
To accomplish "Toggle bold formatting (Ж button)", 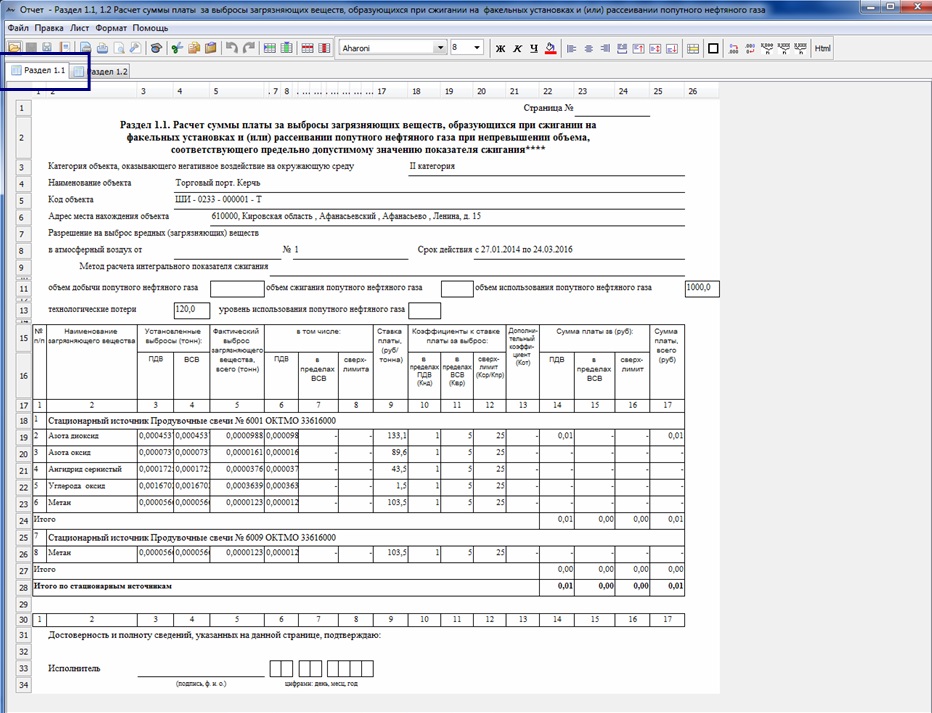I will (x=501, y=48).
